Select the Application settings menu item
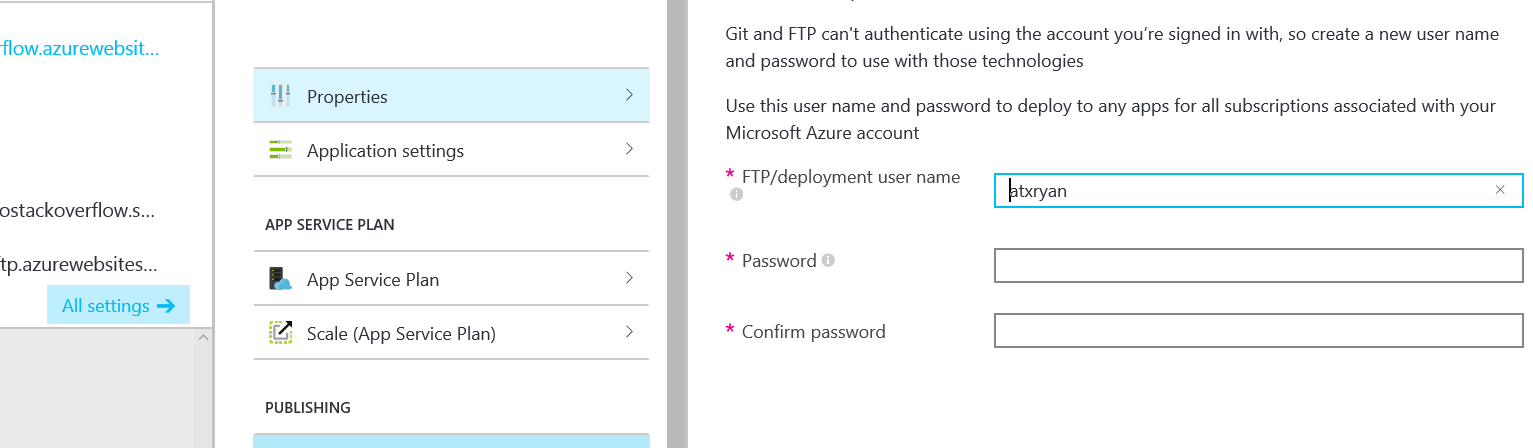The height and width of the screenshot is (448, 1533). tap(385, 151)
